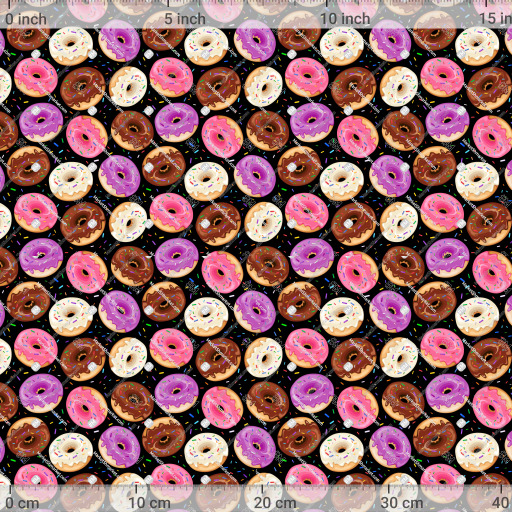Image resolution: width=512 pixels, height=512 pixels.
Task: Click the tick mark above the "10 cm" label
Action: click(136, 489)
